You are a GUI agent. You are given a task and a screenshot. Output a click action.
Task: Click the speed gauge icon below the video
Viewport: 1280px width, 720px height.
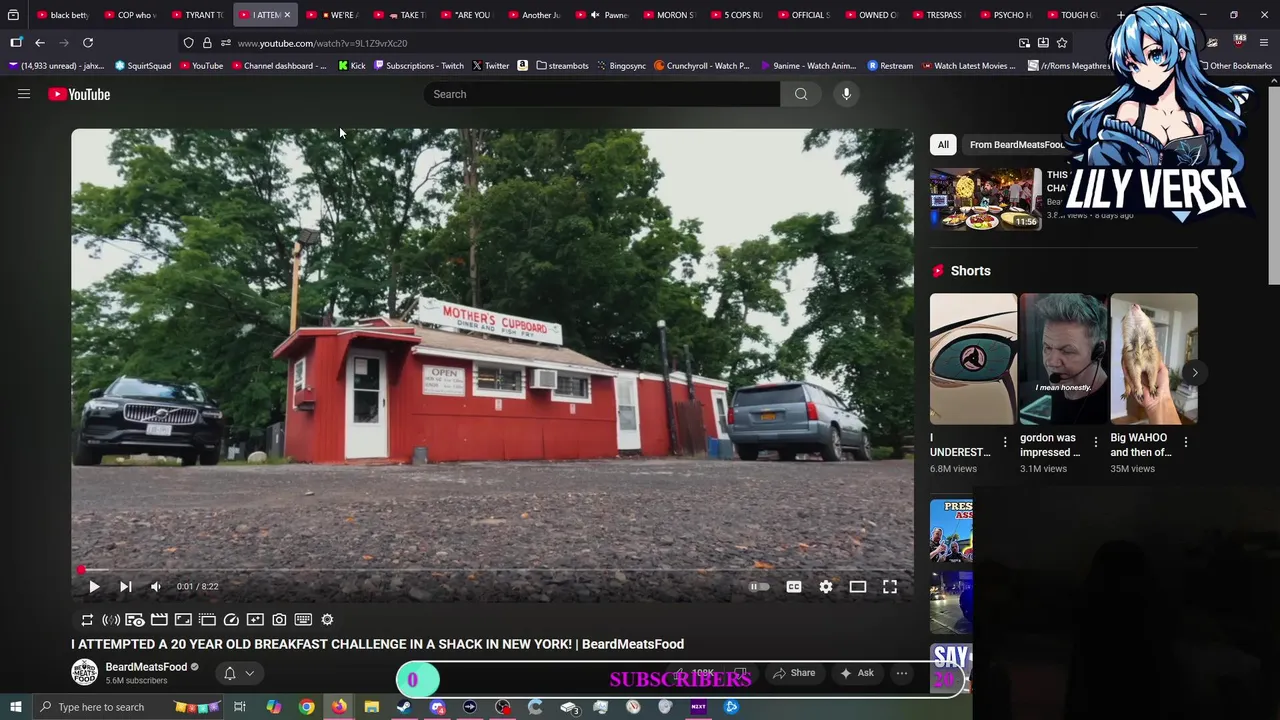(231, 620)
